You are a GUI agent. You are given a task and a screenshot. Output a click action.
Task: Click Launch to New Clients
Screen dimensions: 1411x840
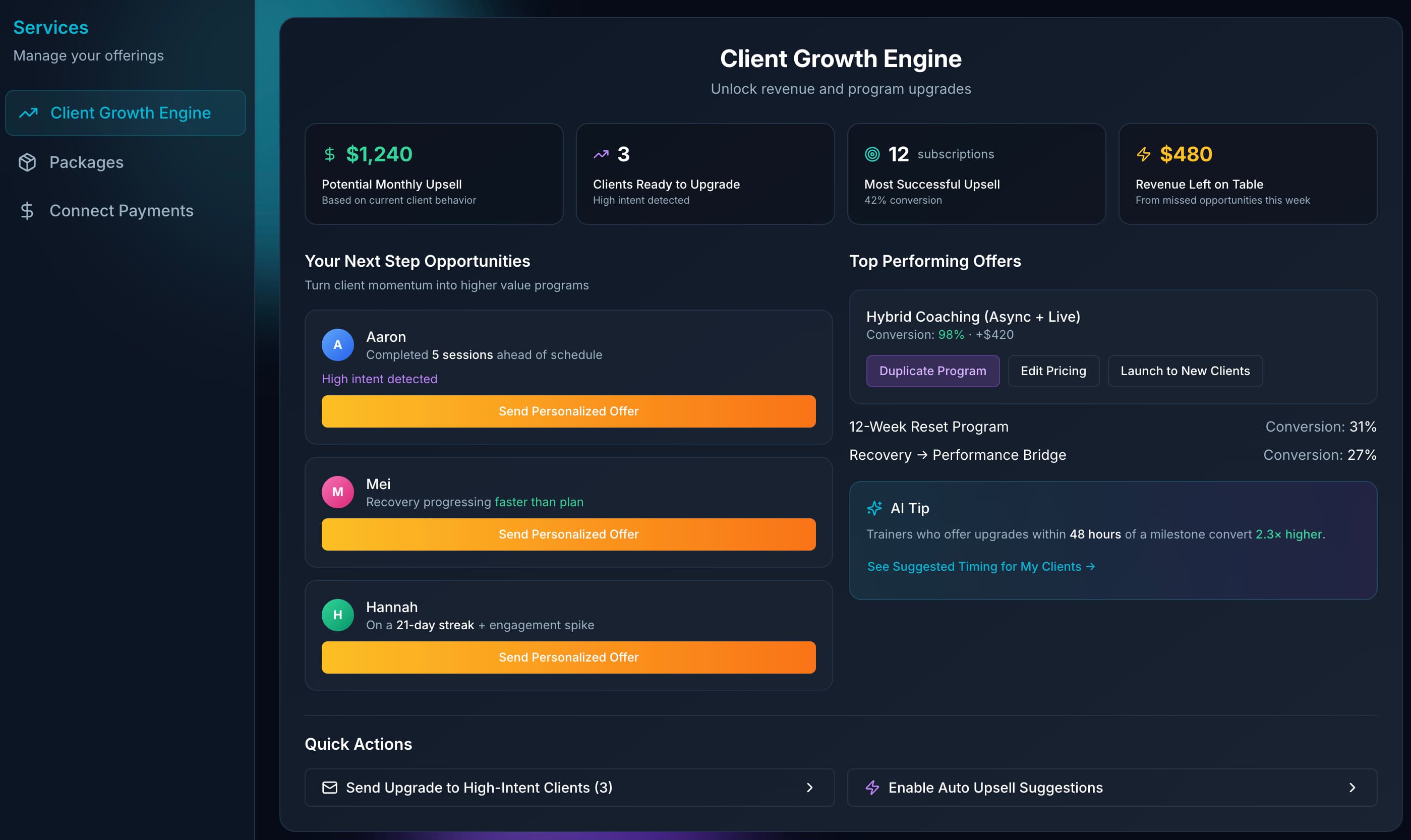[1185, 371]
